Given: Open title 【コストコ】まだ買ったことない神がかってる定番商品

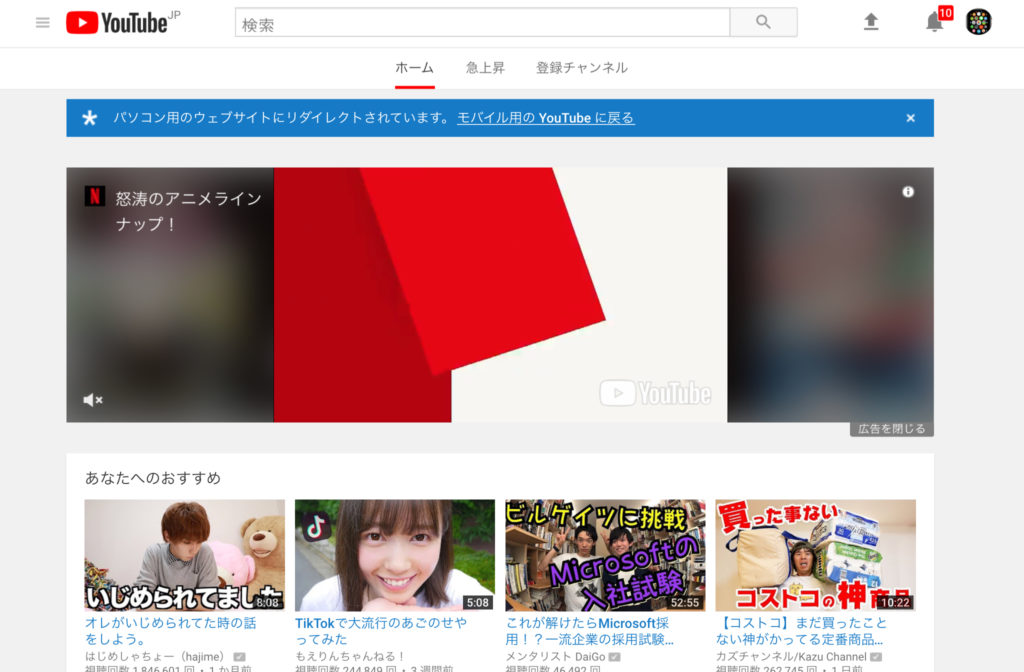Looking at the screenshot, I should (x=801, y=631).
